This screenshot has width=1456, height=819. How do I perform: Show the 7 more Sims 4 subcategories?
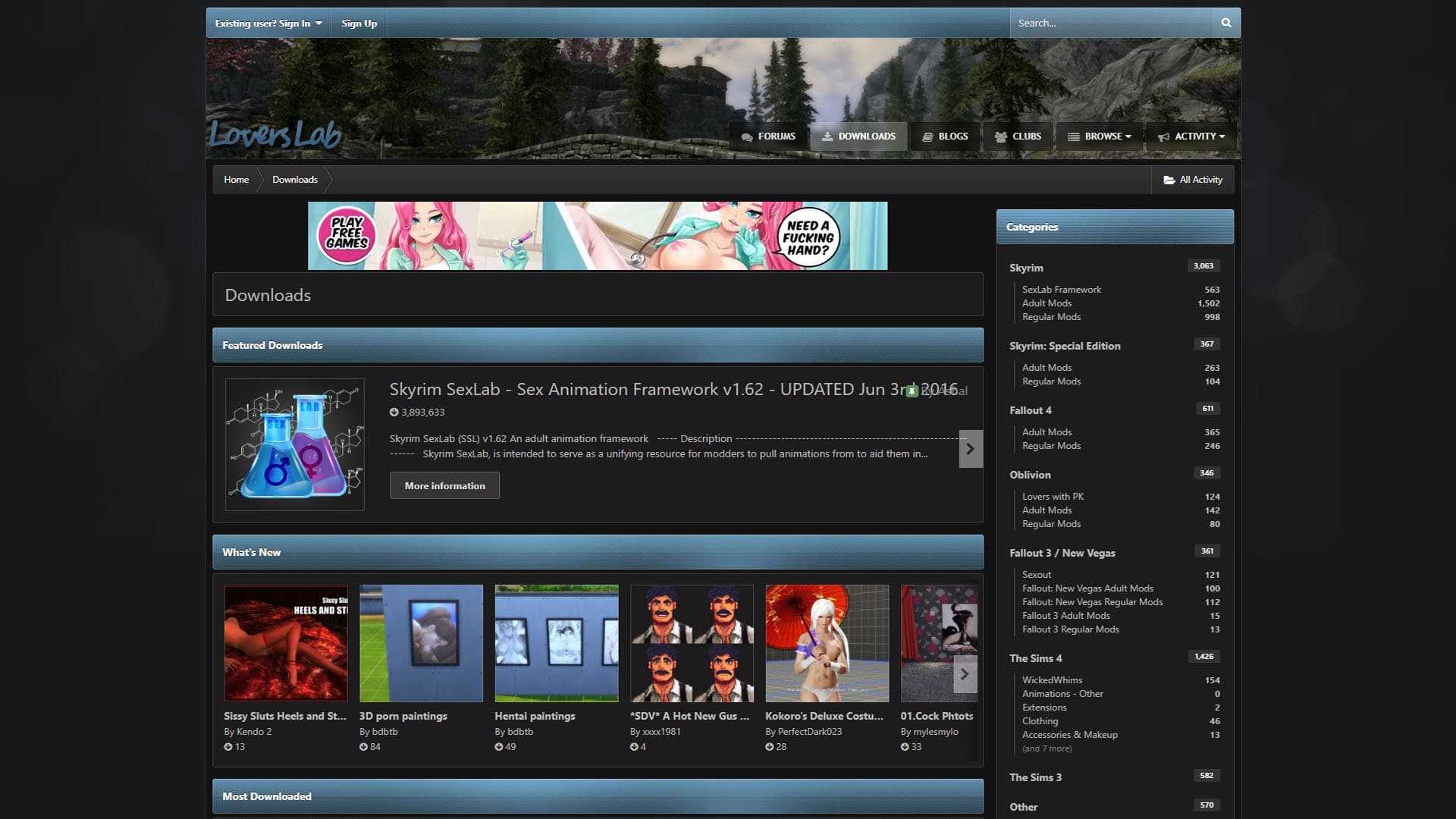[1046, 748]
